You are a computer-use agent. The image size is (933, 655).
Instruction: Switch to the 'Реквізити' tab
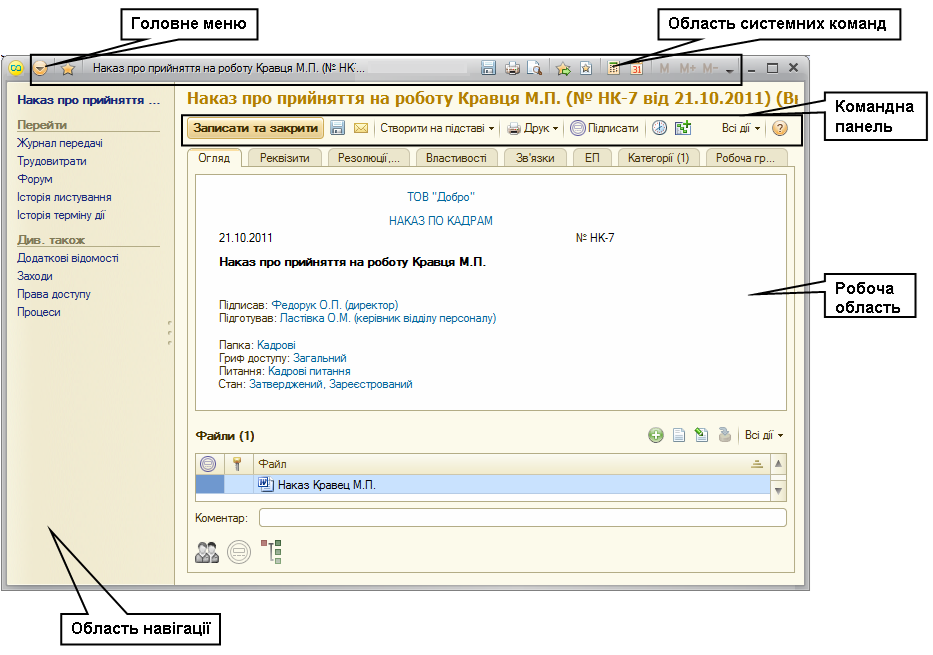point(284,158)
